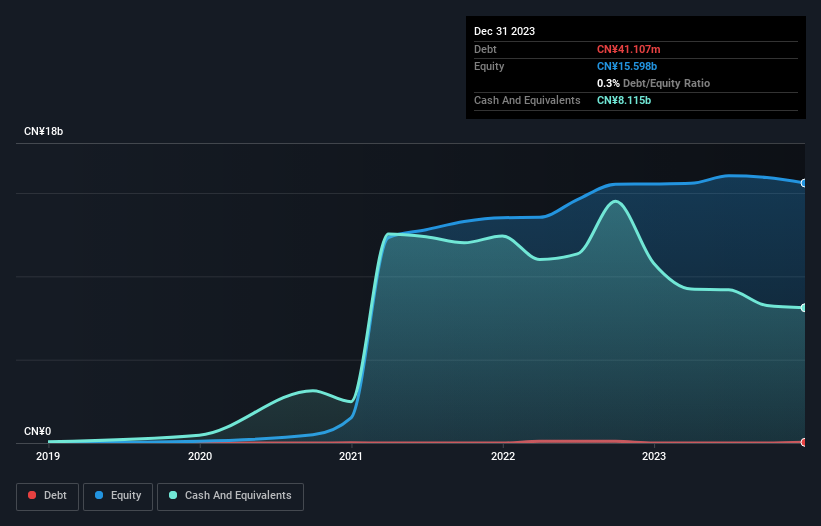Viewport: 821px width, 526px height.
Task: Click the CN¥18b y-axis label
Action: pyautogui.click(x=43, y=131)
